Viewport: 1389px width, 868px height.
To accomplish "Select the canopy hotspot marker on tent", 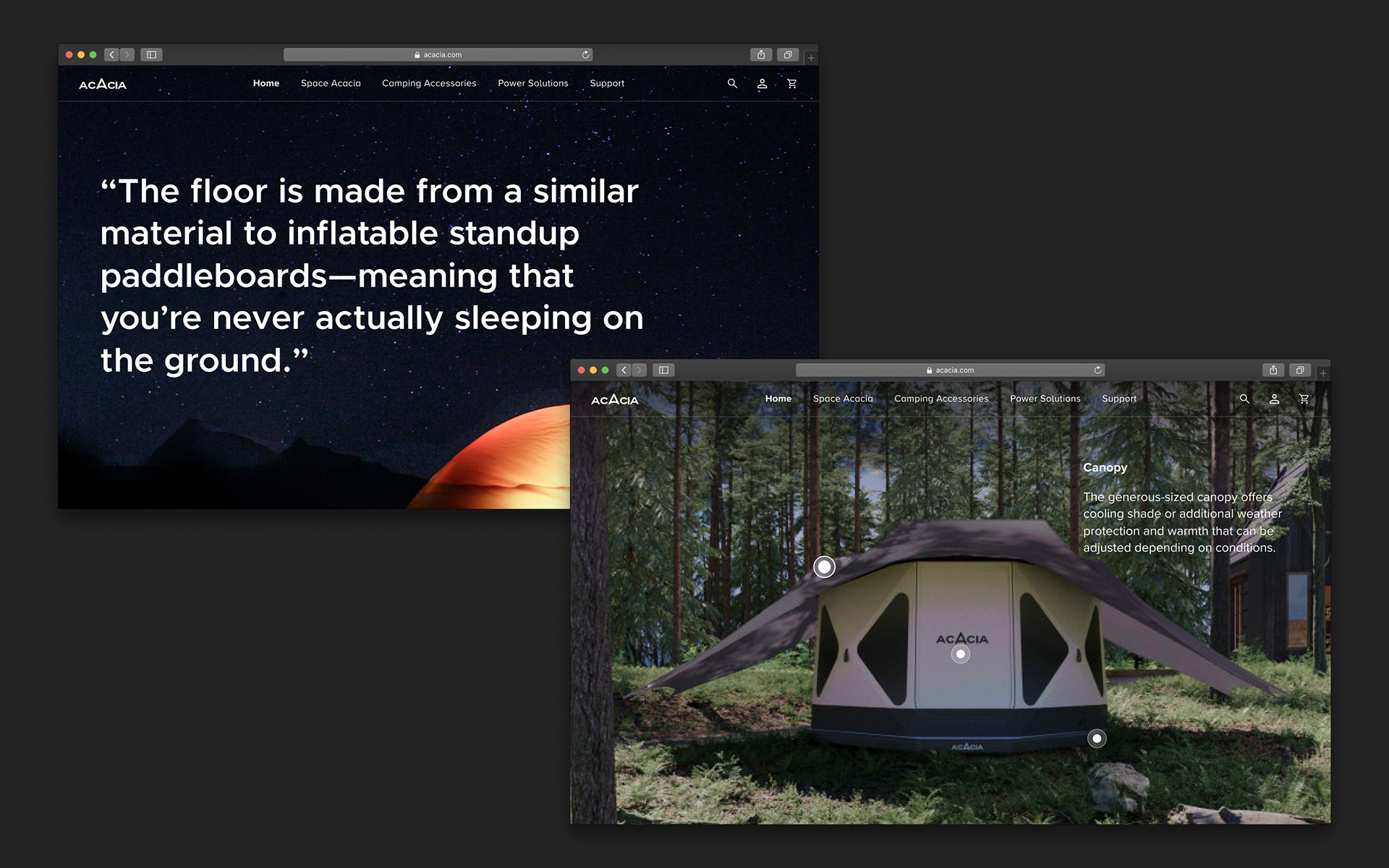I will click(x=824, y=567).
